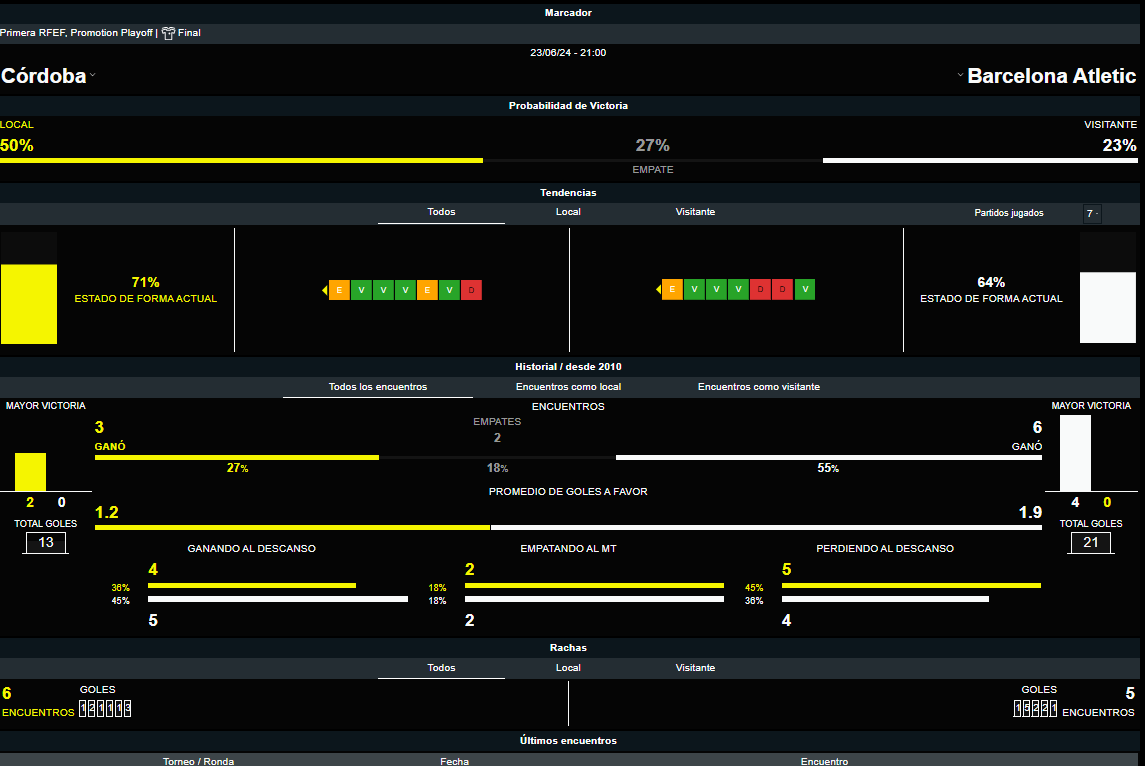
Task: Click the Torneo / Ronda column header
Action: (x=198, y=761)
